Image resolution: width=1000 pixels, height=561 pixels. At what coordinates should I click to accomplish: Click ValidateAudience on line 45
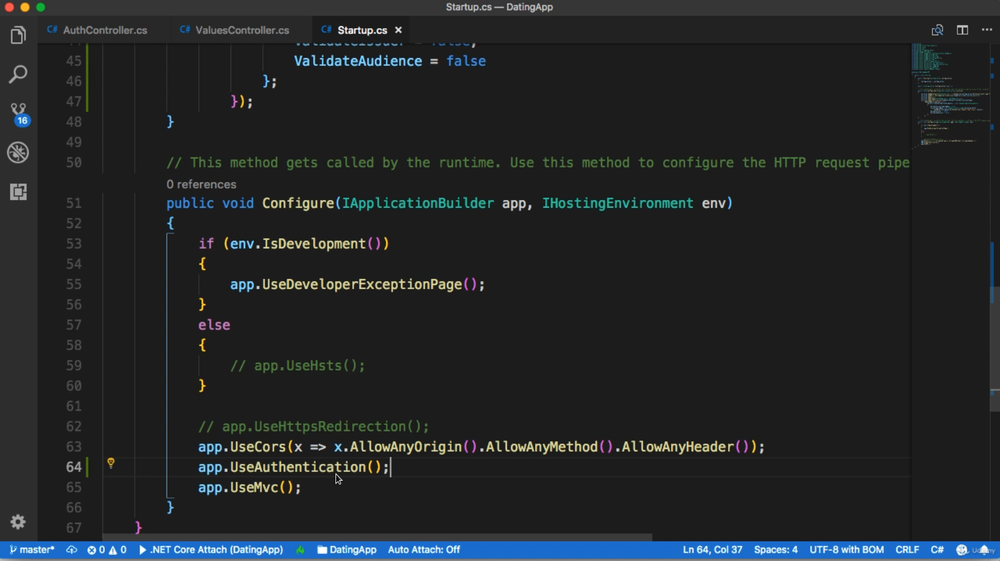pyautogui.click(x=358, y=61)
